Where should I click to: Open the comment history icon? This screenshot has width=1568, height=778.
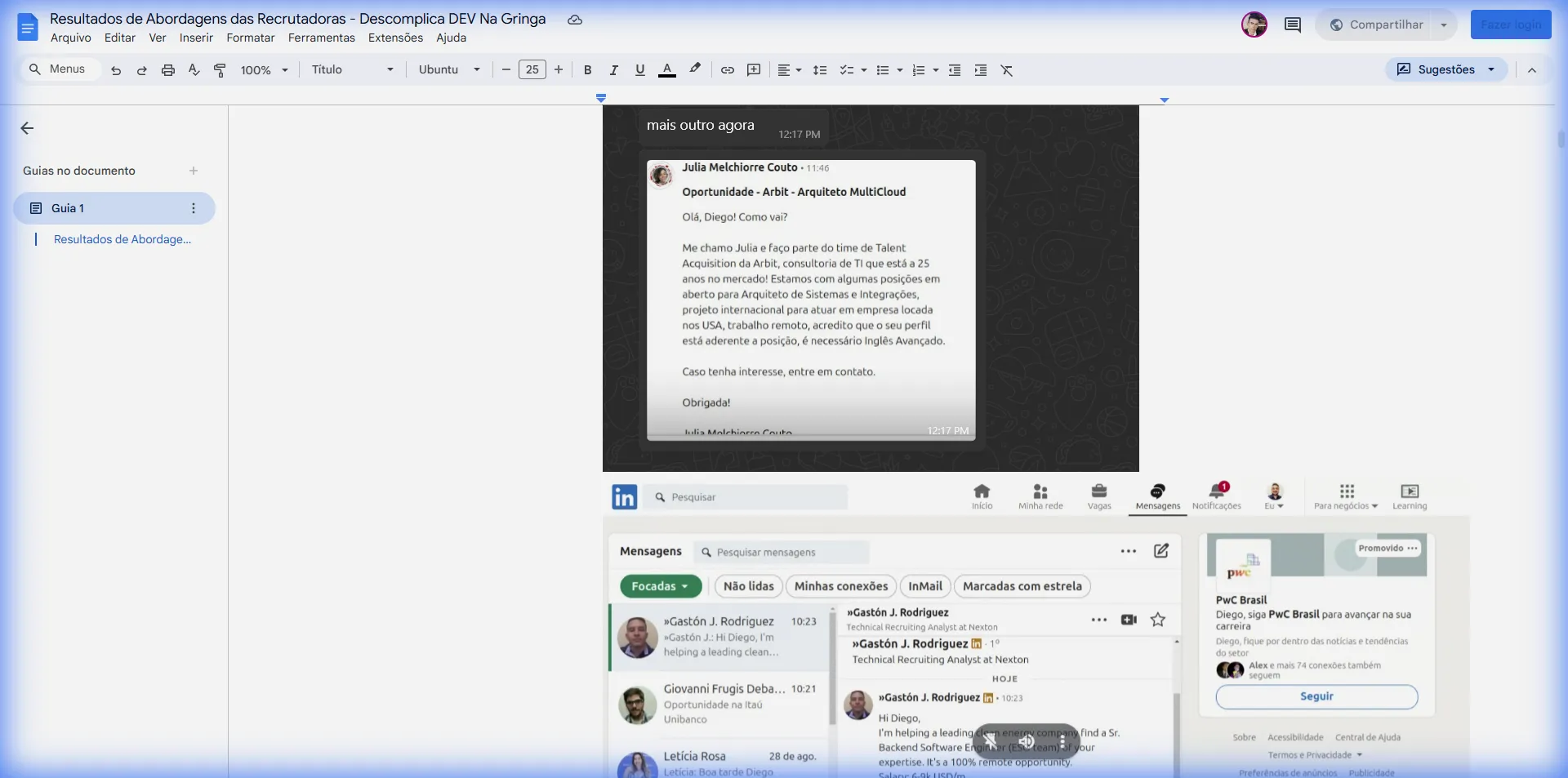tap(1293, 25)
